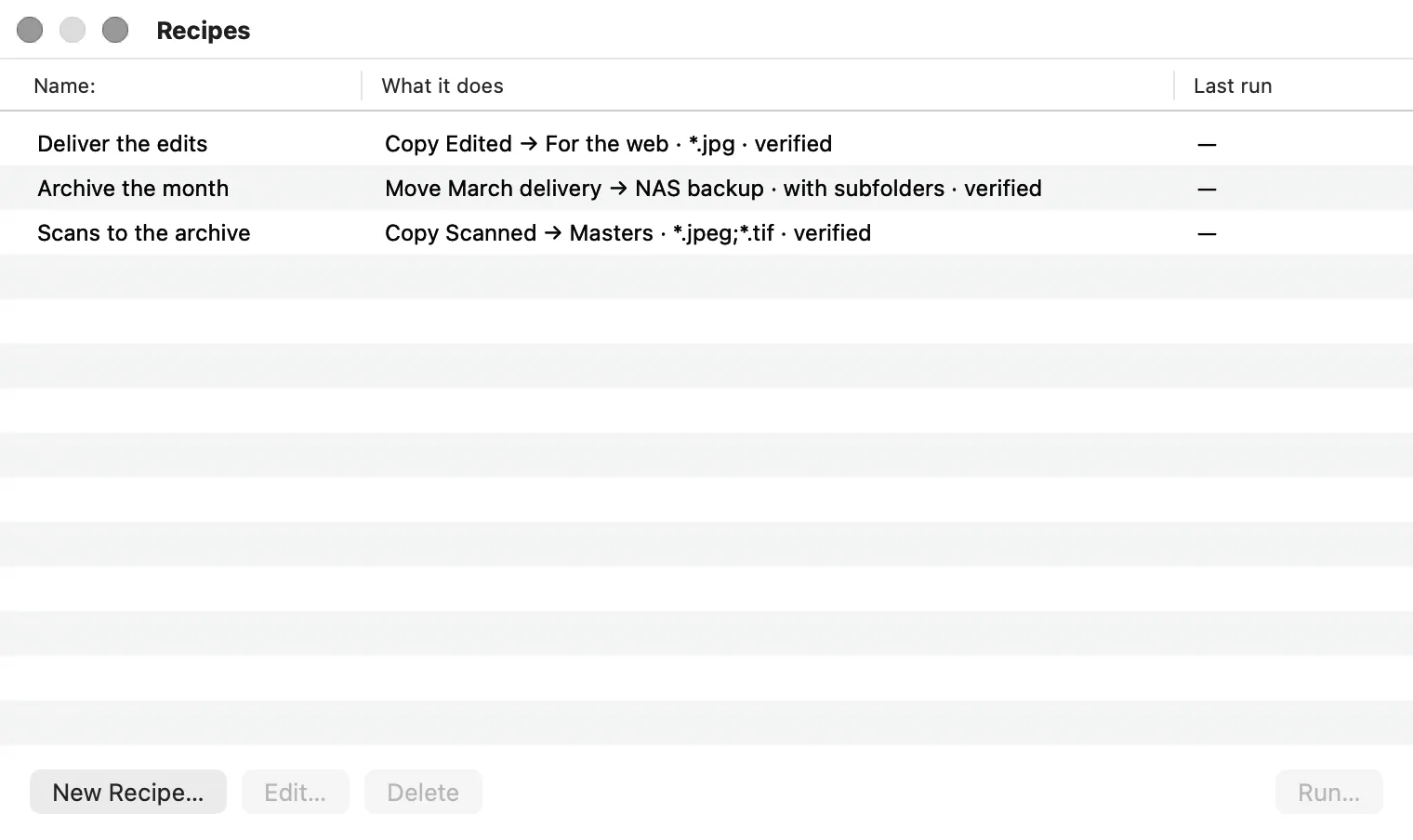The height and width of the screenshot is (840, 1413).
Task: Sort by the Name column header
Action: 180,85
